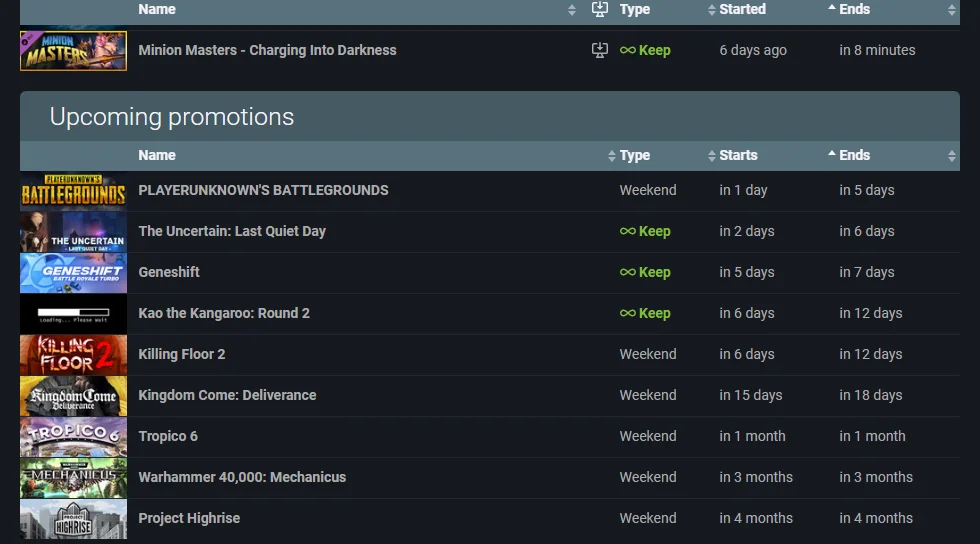The height and width of the screenshot is (544, 980).
Task: Open the PLAYERUNKNOWN'S BATTLEGROUNDS logo thumbnail
Action: click(73, 190)
